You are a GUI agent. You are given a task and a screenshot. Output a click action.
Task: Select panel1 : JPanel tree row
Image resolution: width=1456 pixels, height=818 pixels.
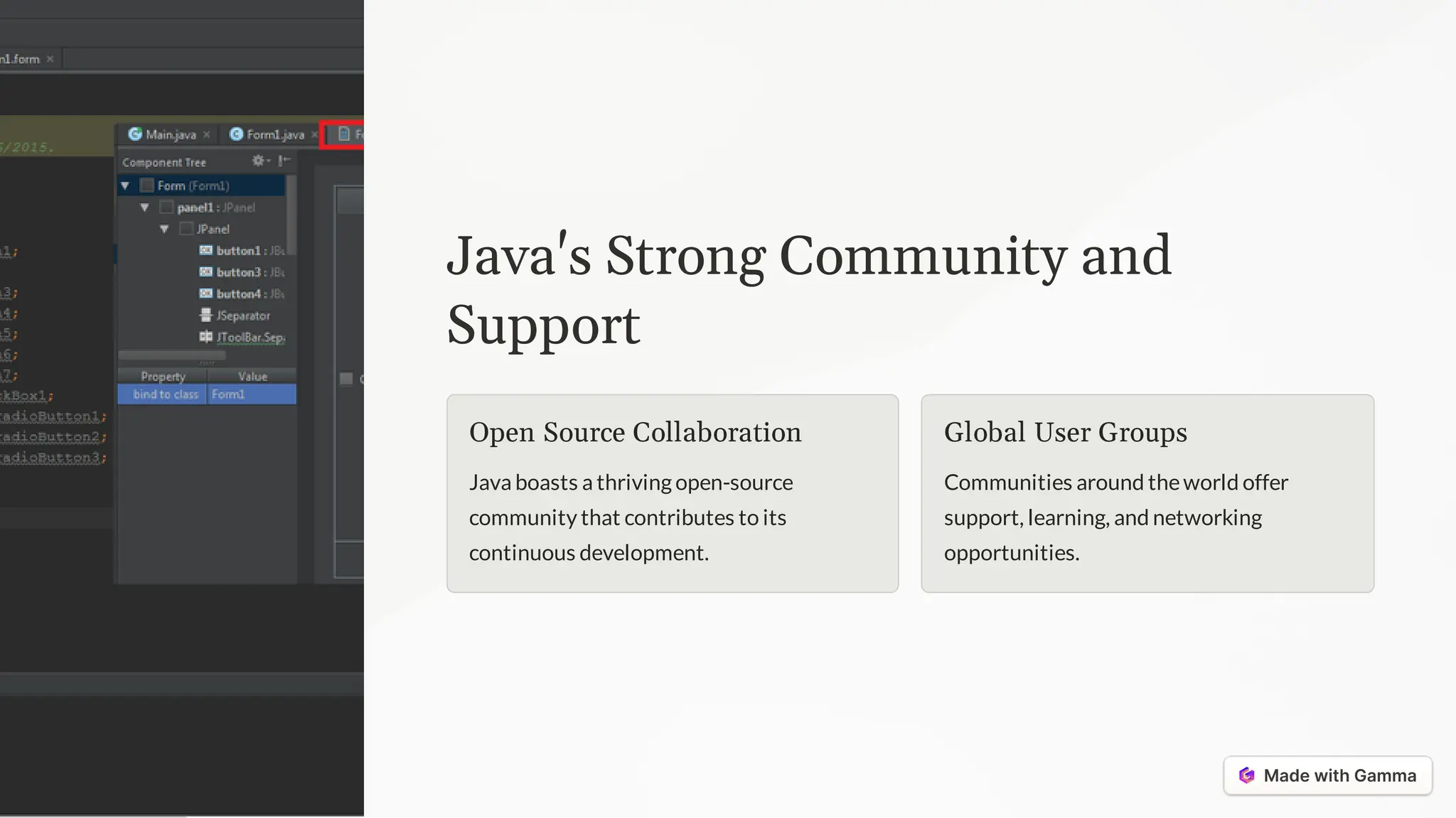tap(202, 208)
